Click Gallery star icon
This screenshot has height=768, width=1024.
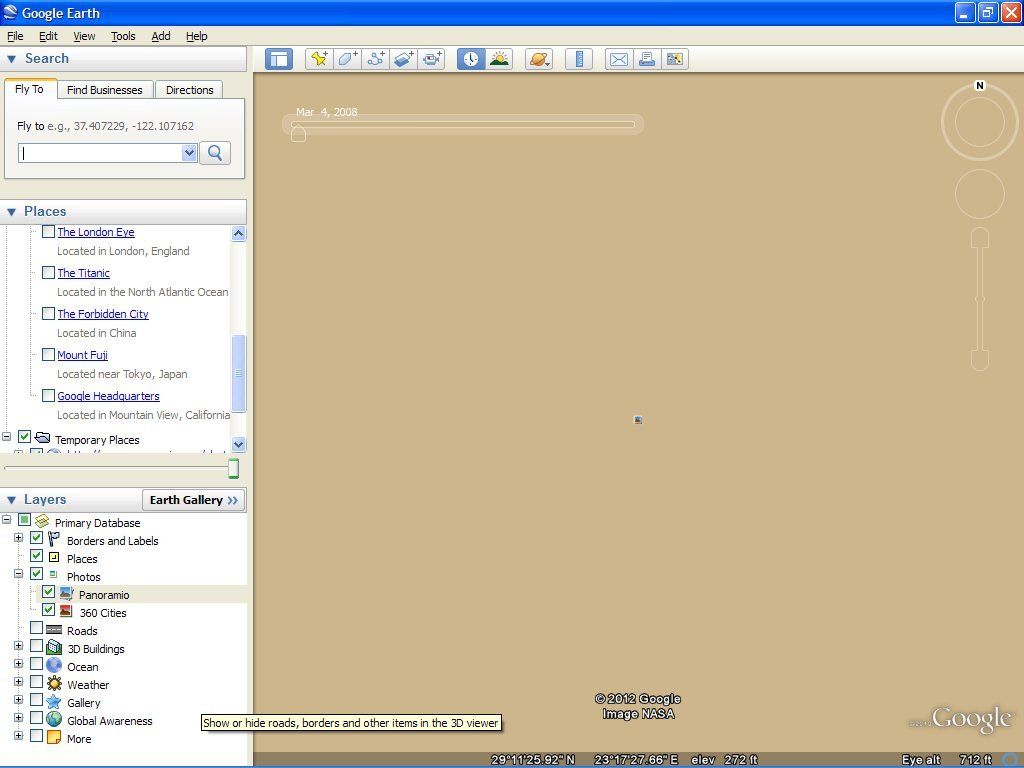[54, 702]
